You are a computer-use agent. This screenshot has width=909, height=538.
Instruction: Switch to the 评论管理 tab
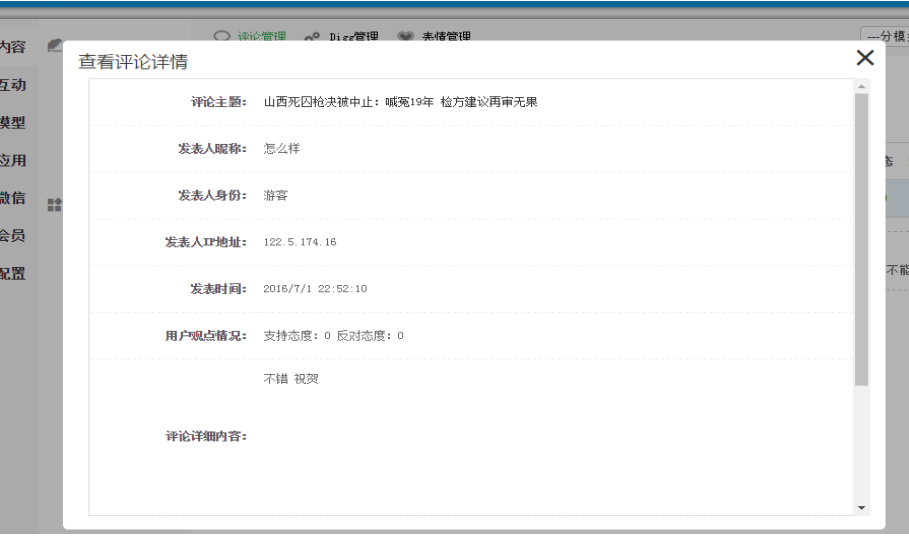click(261, 37)
